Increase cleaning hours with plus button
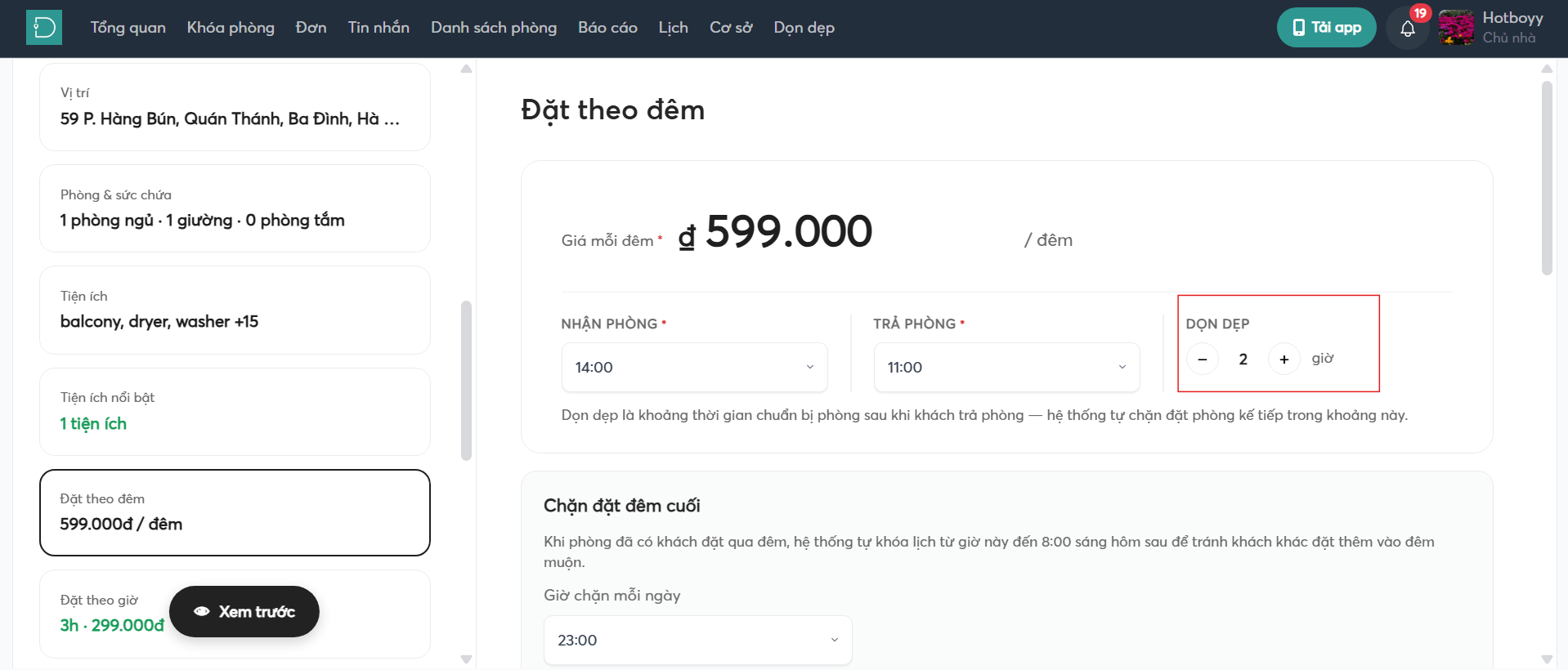This screenshot has width=1568, height=670. click(x=1284, y=360)
